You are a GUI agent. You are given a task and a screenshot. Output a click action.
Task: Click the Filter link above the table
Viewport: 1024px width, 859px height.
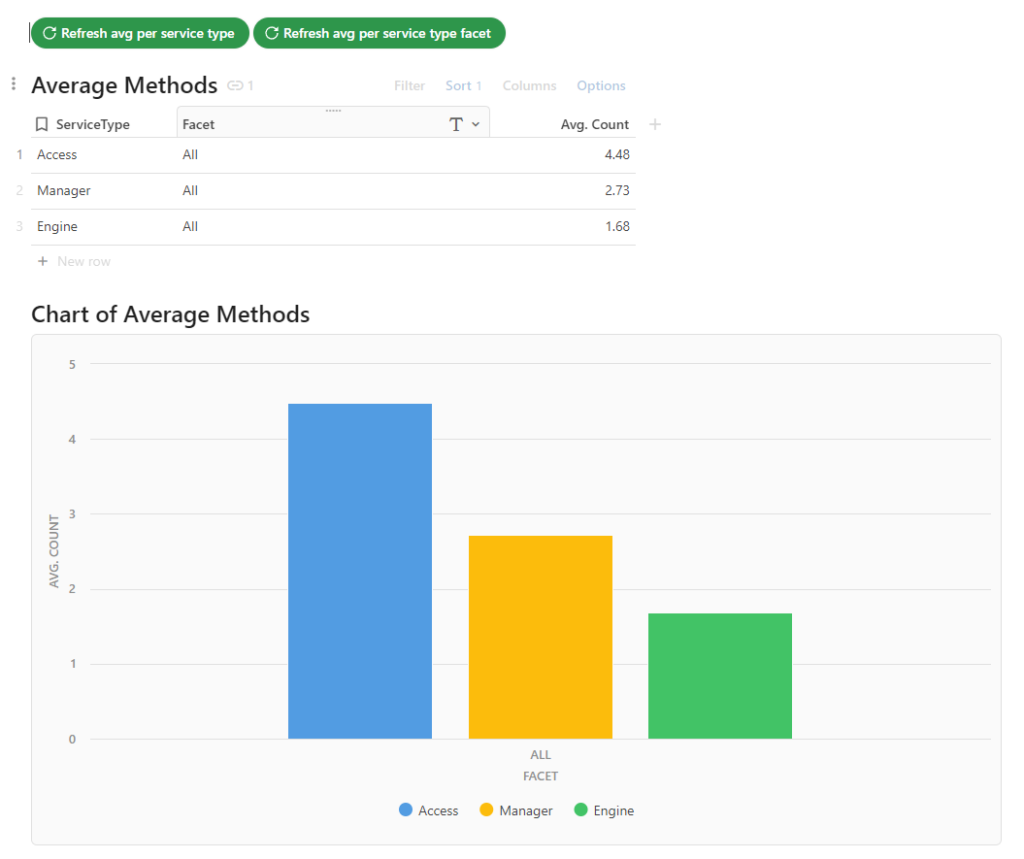pos(409,86)
